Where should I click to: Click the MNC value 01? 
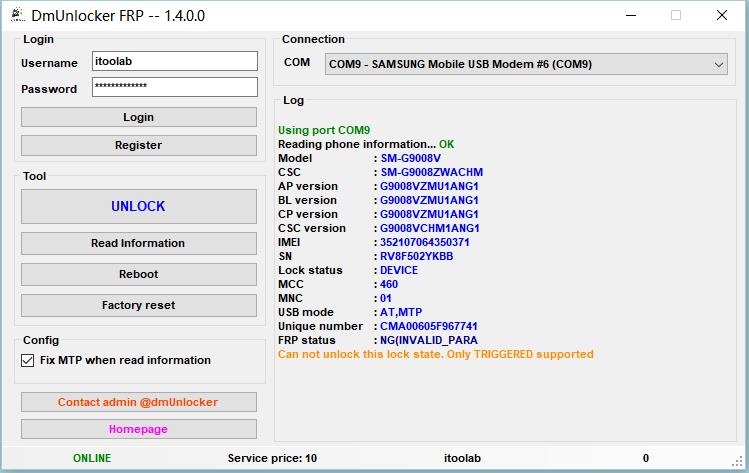[385, 298]
